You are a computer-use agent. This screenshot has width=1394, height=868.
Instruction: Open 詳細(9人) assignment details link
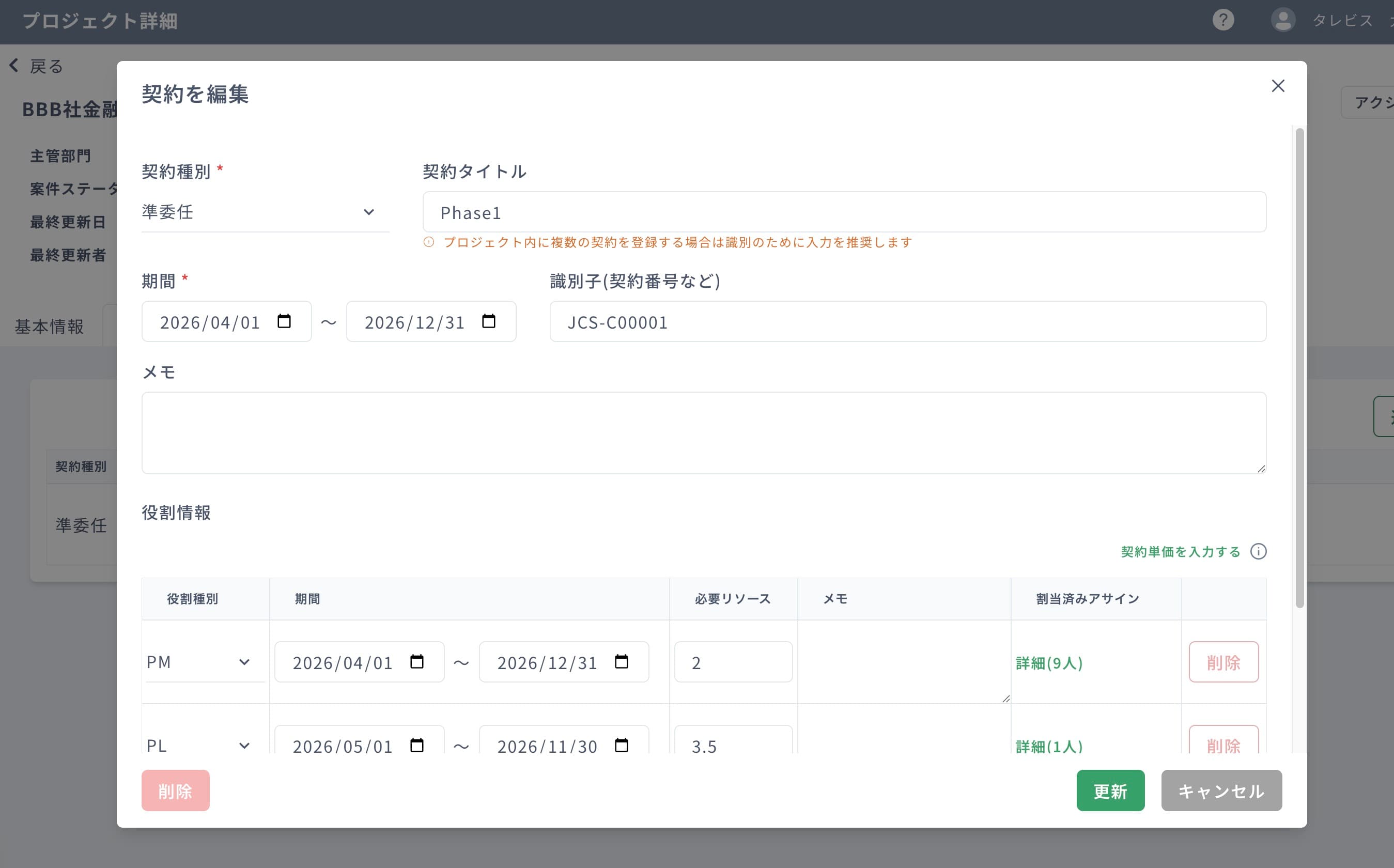coord(1049,663)
